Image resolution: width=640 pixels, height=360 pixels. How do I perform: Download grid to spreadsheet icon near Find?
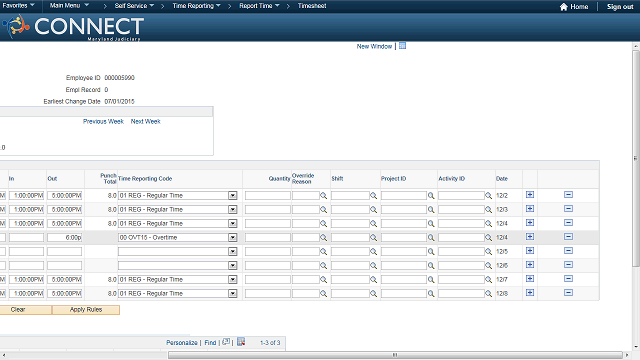(x=241, y=342)
